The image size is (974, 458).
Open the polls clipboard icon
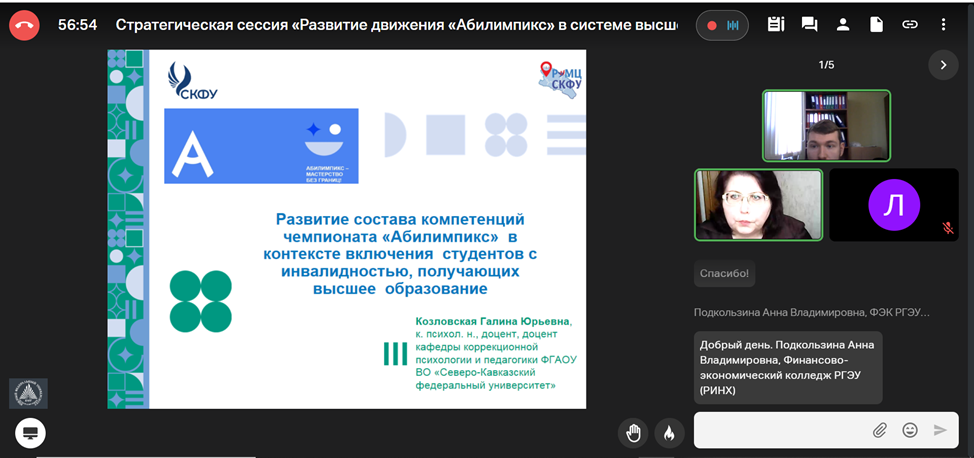coord(776,25)
